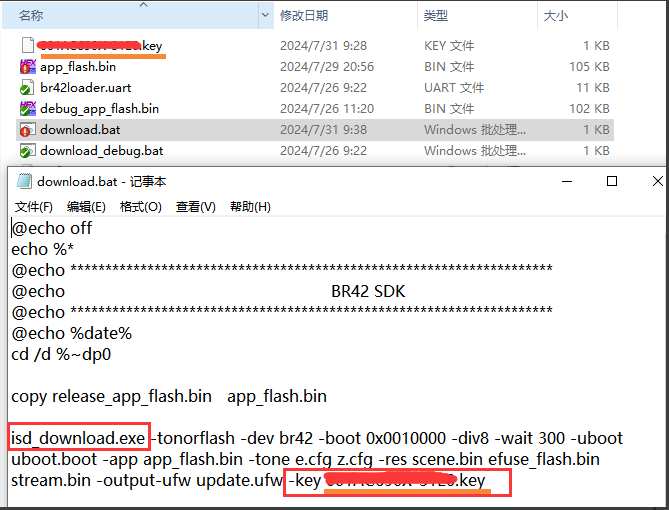
Task: Open the 查看(V) menu in Notepad
Action: point(196,207)
